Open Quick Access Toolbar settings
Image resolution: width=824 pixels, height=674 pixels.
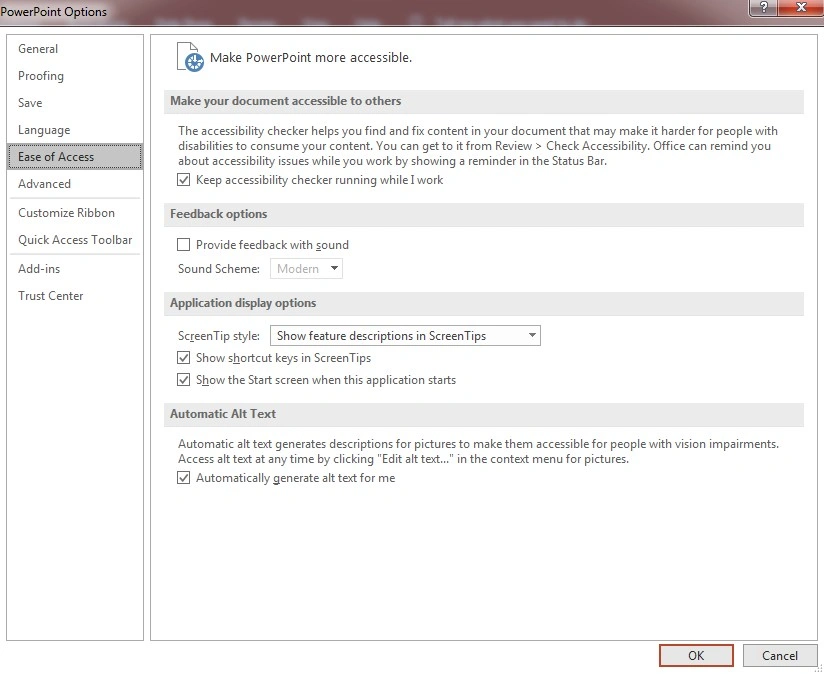point(75,240)
